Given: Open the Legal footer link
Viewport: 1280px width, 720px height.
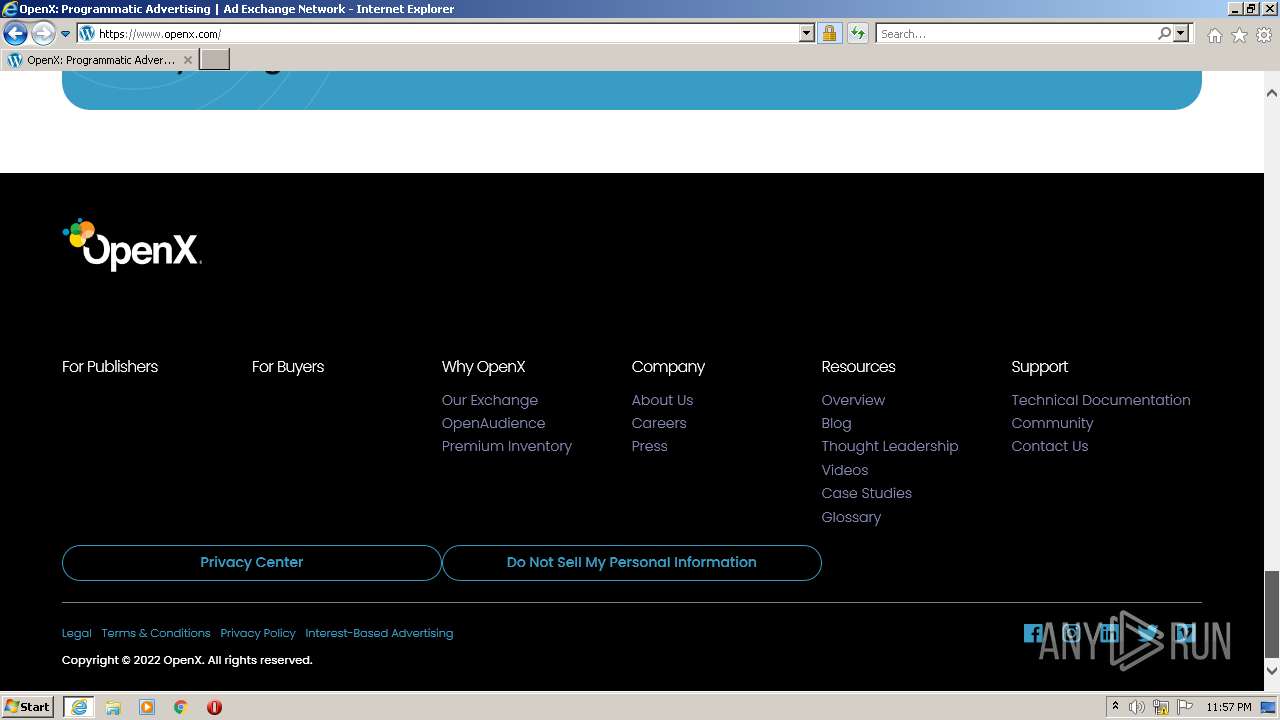Looking at the screenshot, I should 76,633.
